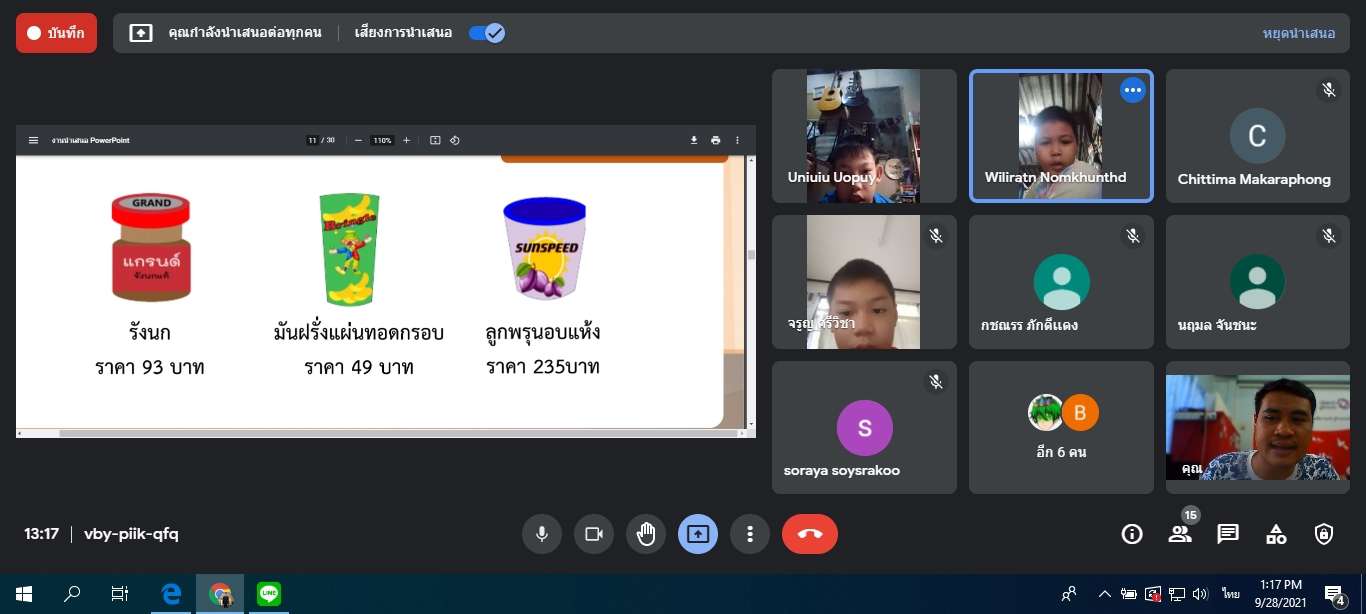Open the meeting details info icon
The height and width of the screenshot is (614, 1366).
pos(1132,534)
